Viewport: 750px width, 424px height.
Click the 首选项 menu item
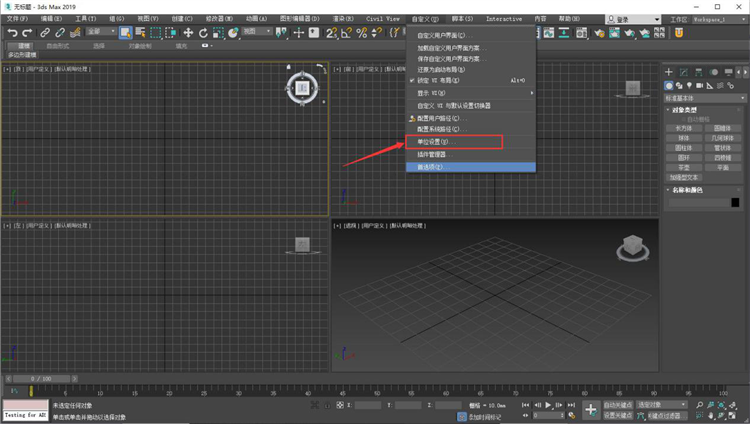[x=471, y=167]
